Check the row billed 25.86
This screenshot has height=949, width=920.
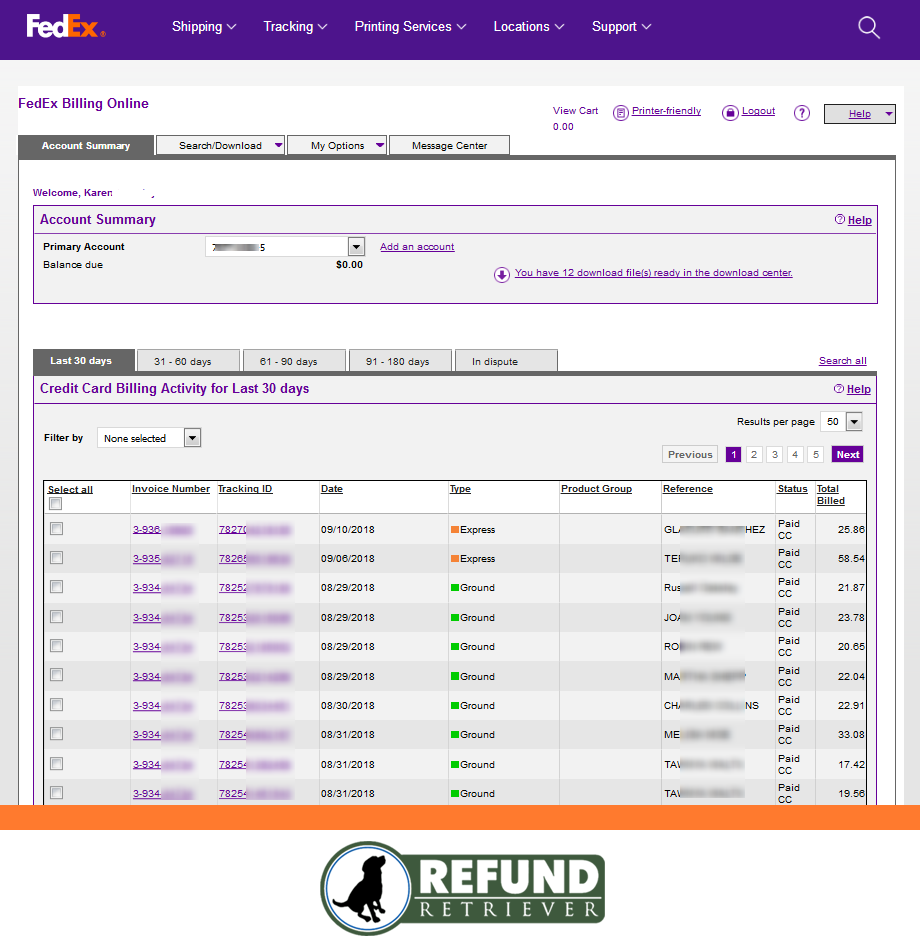tap(56, 528)
